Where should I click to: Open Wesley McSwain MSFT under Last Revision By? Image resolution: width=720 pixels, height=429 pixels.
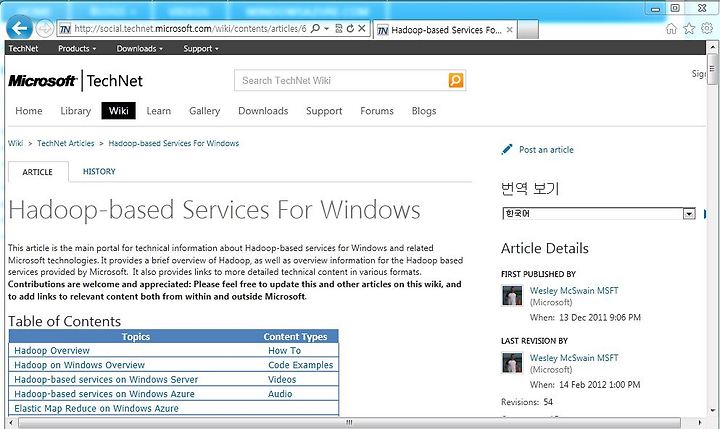pos(574,357)
